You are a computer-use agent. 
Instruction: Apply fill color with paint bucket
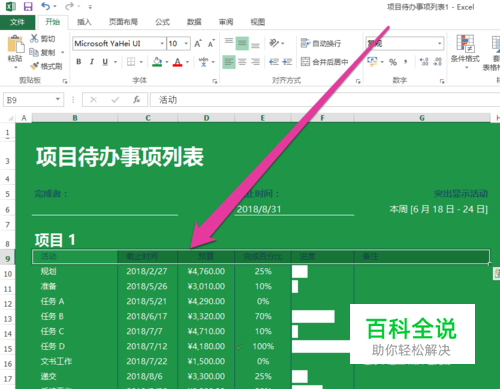click(157, 62)
